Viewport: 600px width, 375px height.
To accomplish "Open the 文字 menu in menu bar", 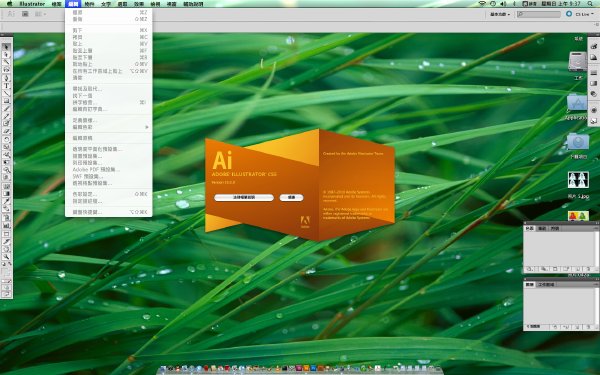I will click(x=106, y=4).
